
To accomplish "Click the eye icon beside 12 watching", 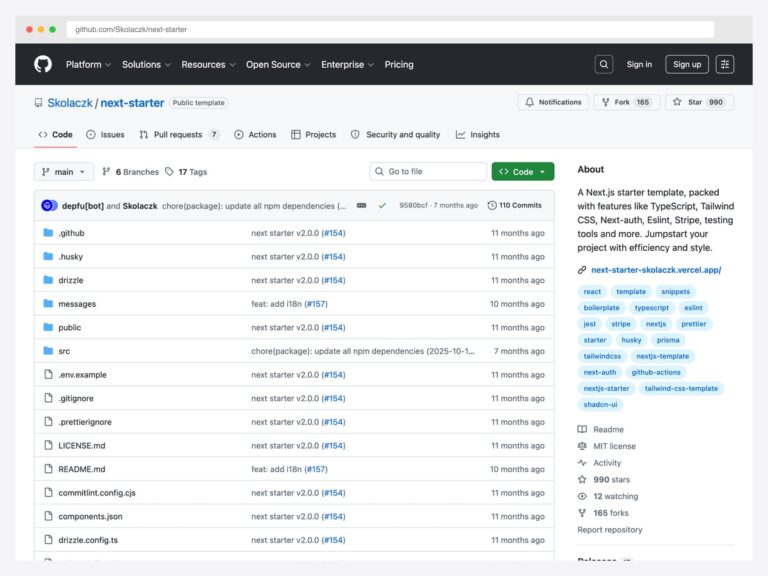I will point(582,496).
